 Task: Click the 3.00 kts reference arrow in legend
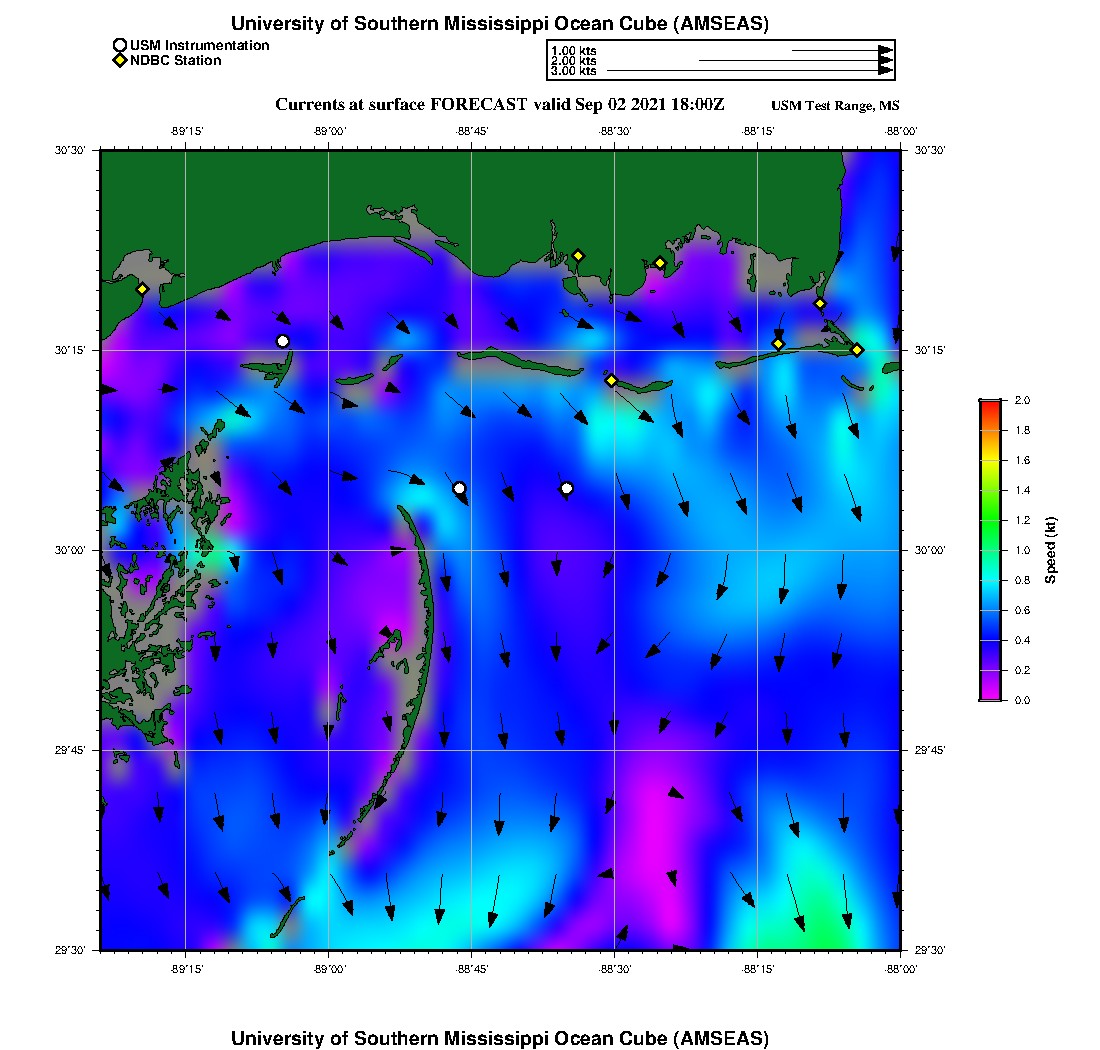coord(750,71)
